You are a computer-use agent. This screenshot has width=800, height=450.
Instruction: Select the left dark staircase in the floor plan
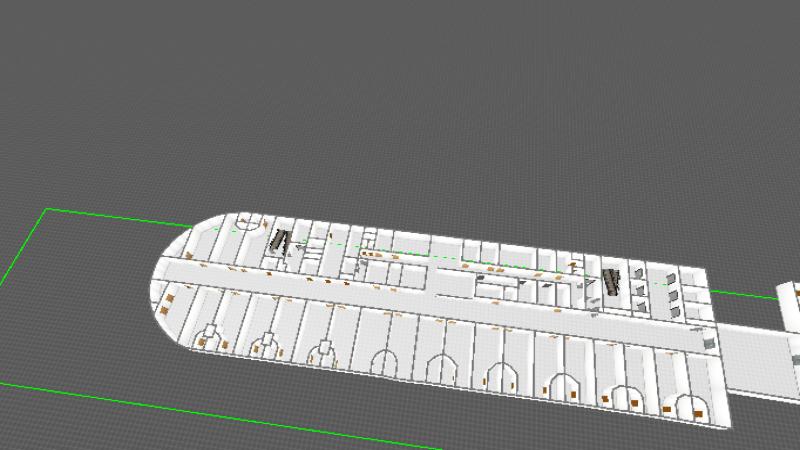[x=281, y=241]
